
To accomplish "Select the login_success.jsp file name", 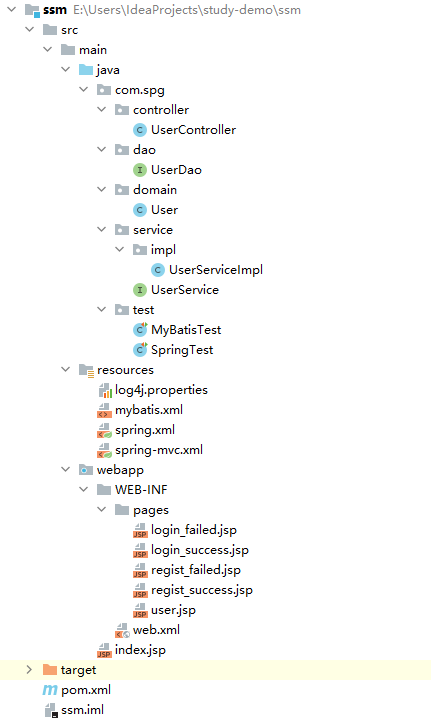I will 200,550.
